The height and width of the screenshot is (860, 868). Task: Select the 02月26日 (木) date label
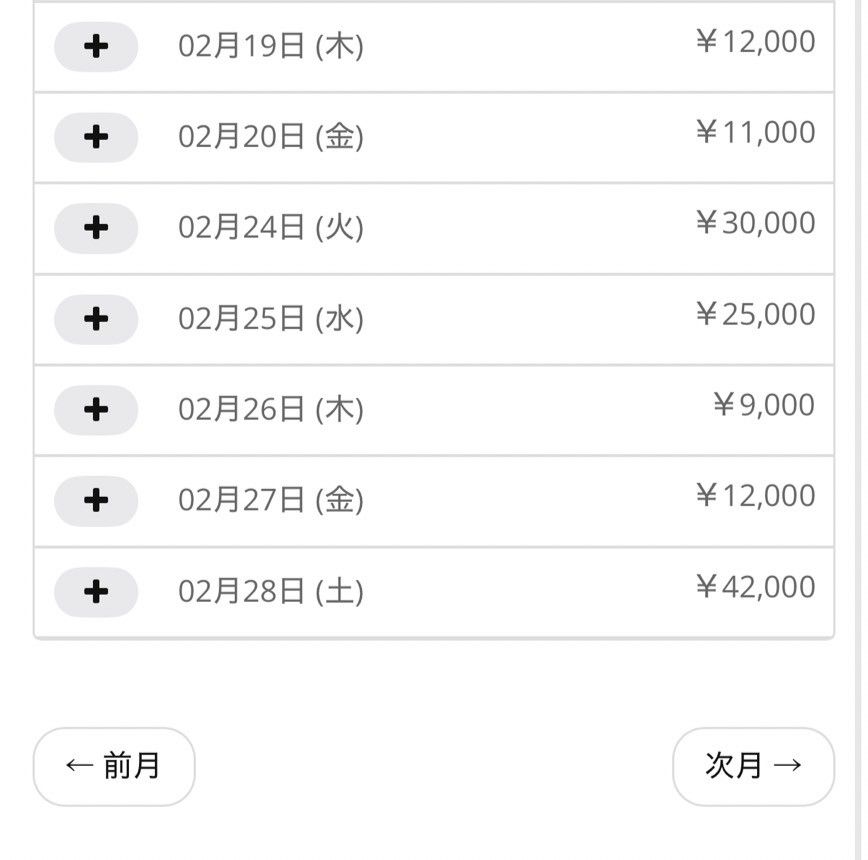tap(271, 410)
